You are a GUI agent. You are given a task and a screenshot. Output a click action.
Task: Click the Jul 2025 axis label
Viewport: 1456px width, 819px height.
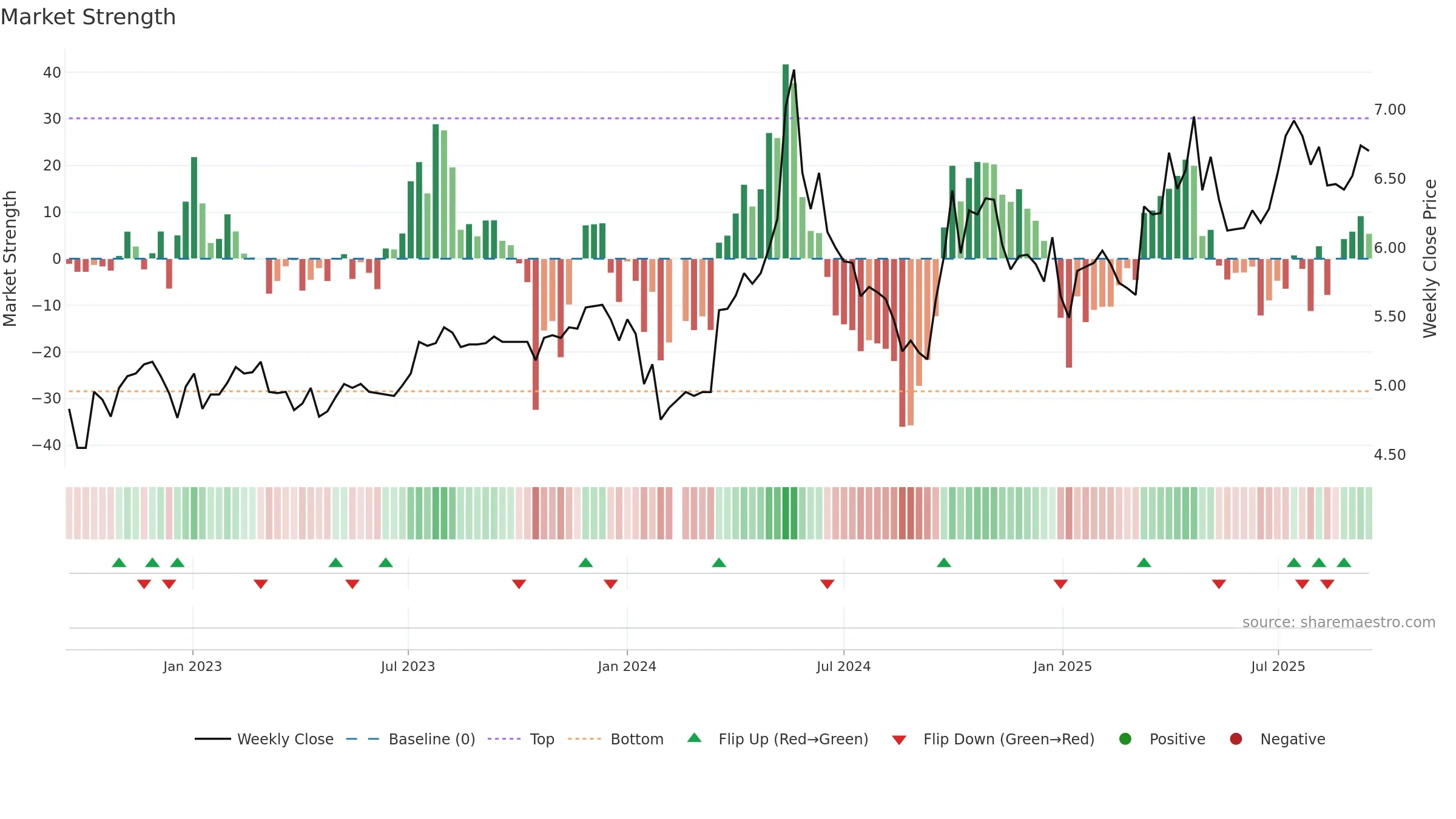[1278, 666]
